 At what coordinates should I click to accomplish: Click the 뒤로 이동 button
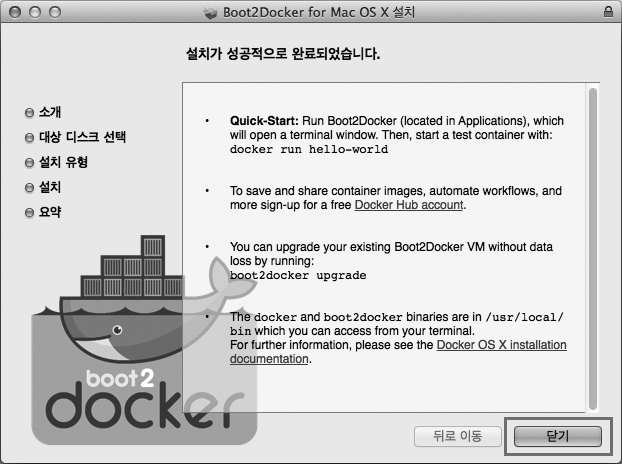[457, 437]
